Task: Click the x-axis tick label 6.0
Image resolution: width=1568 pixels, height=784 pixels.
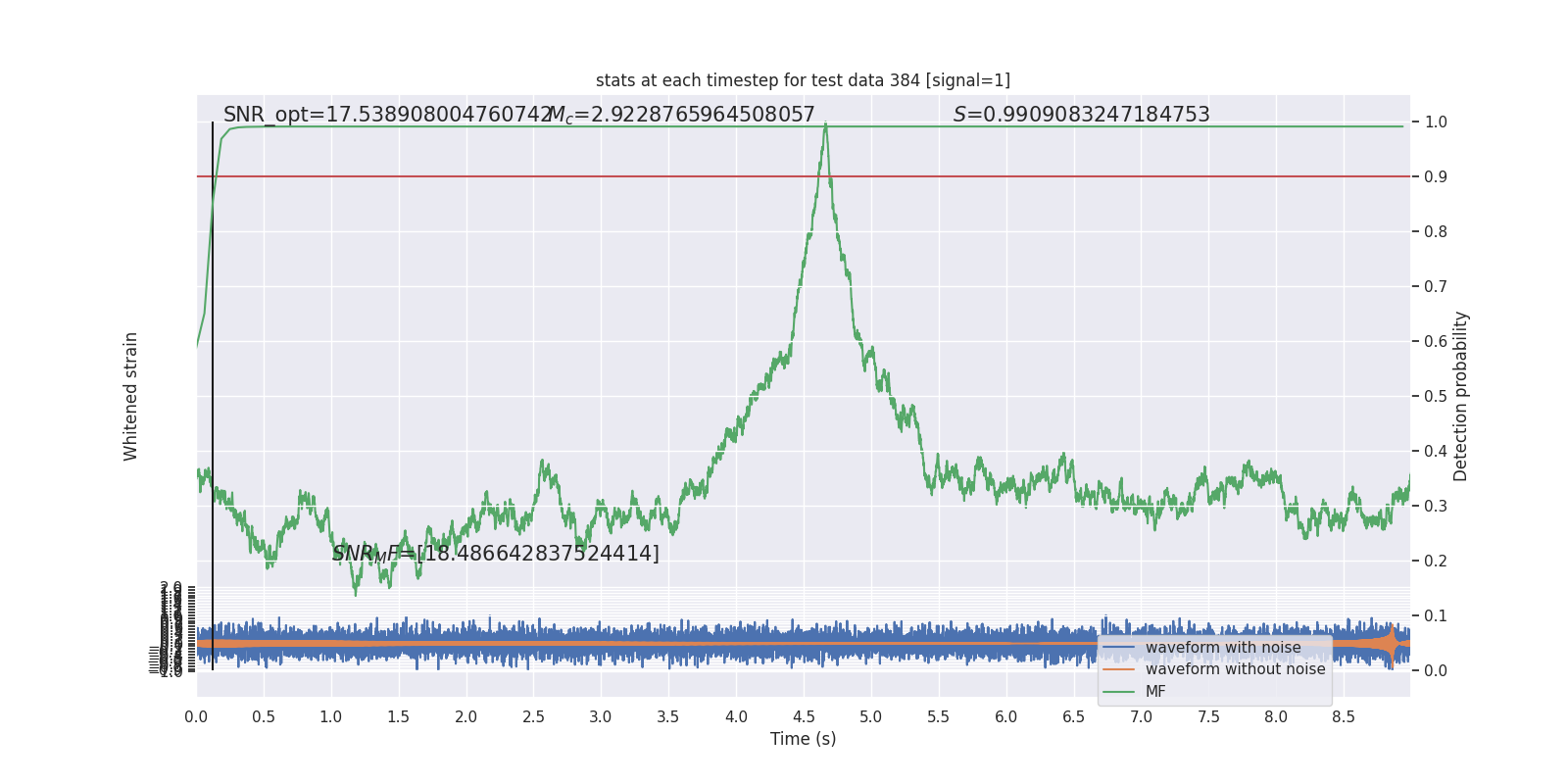Action: click(1006, 717)
